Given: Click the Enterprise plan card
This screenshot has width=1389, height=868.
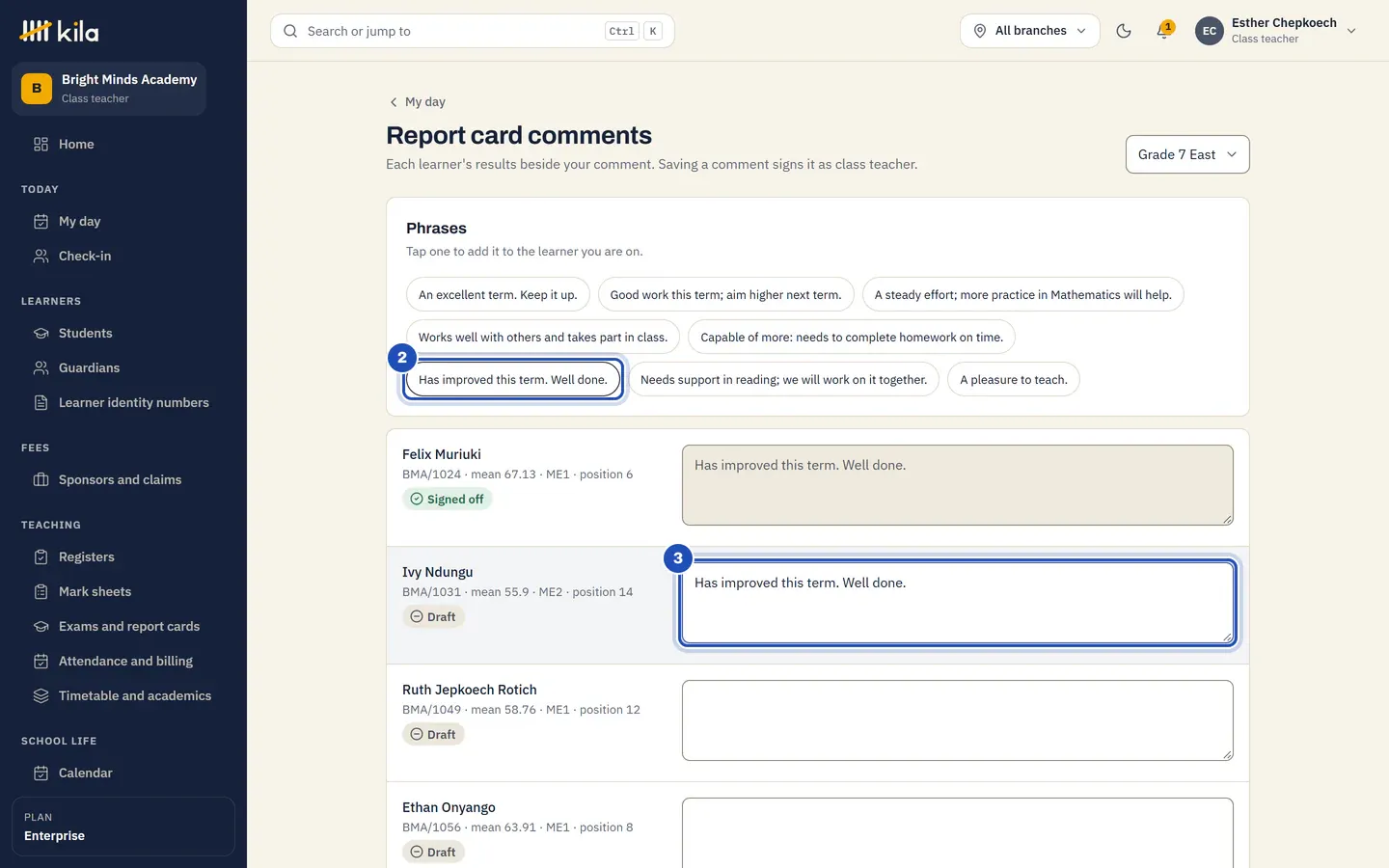Looking at the screenshot, I should pyautogui.click(x=123, y=827).
